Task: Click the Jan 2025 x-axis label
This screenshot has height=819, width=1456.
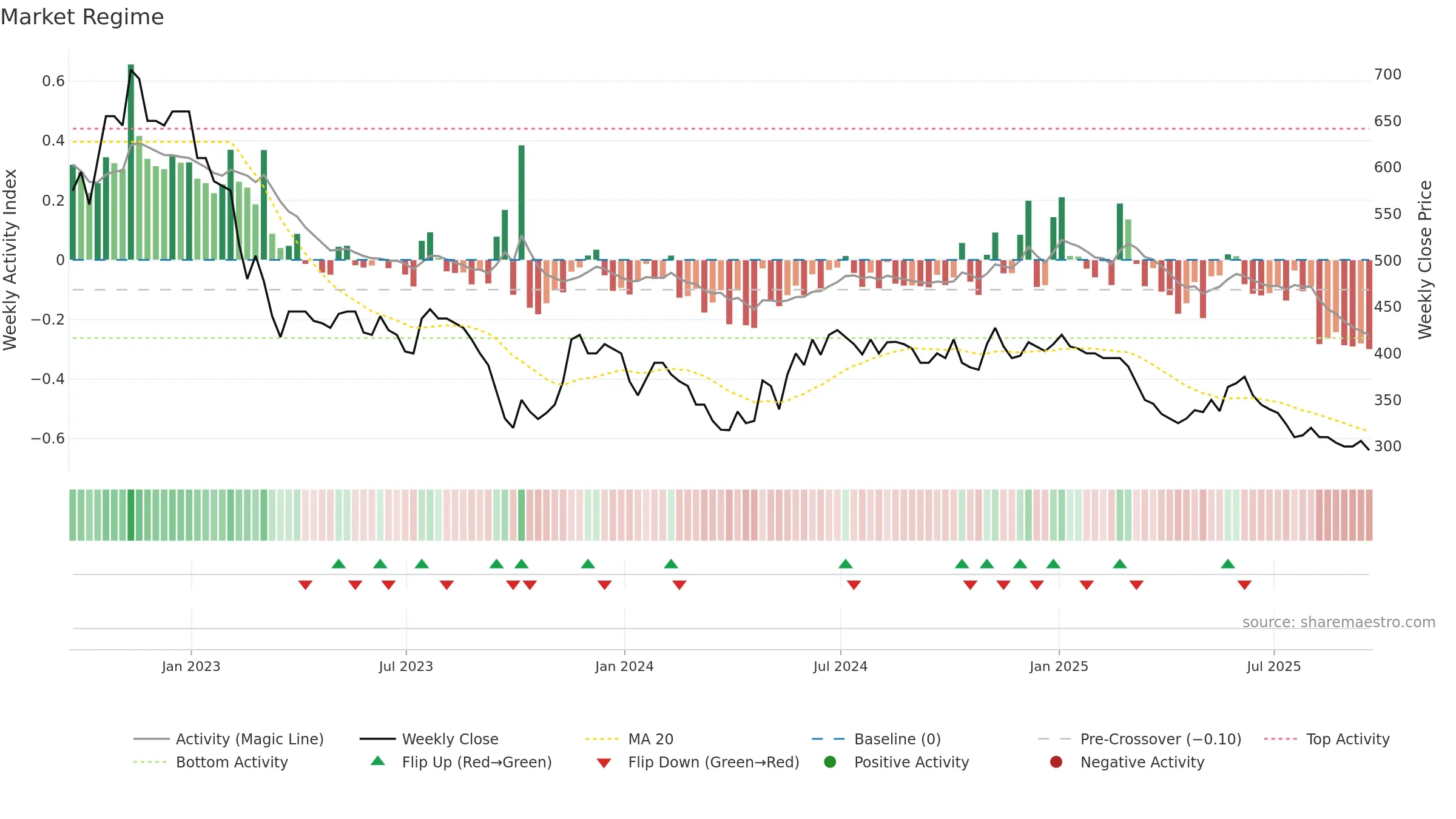Action: tap(1059, 666)
